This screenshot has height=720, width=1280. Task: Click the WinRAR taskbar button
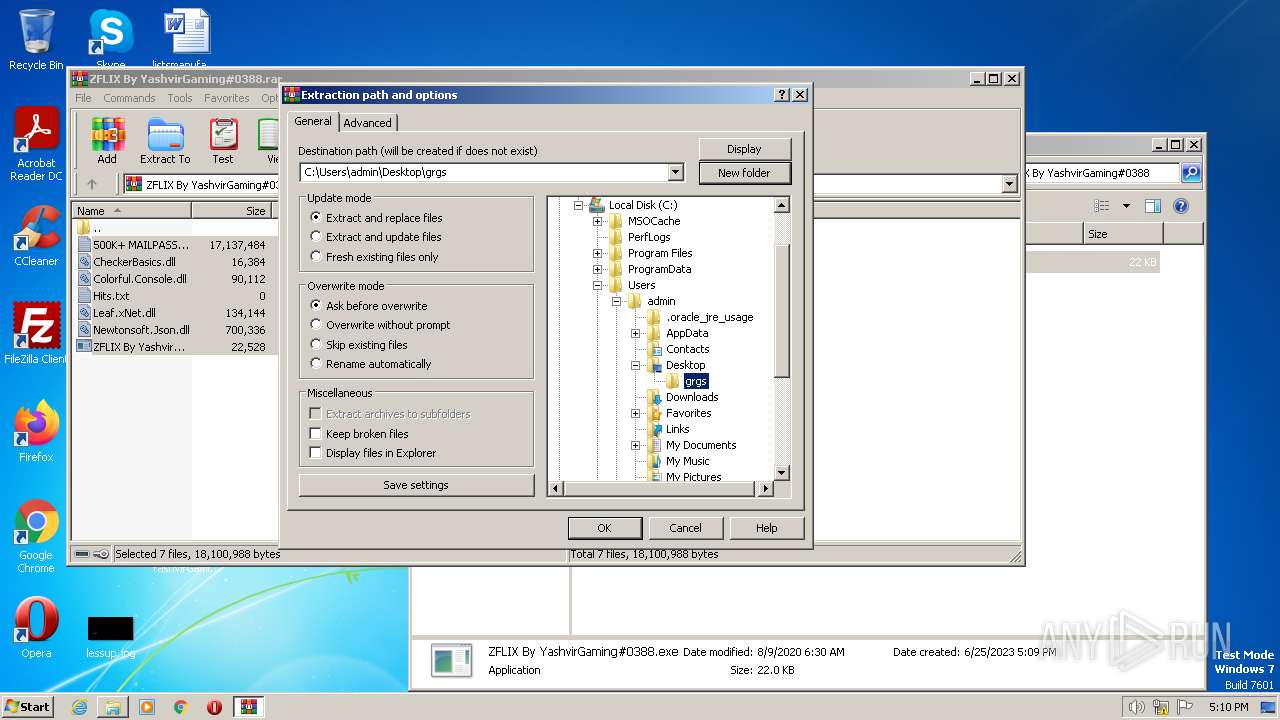pos(249,707)
